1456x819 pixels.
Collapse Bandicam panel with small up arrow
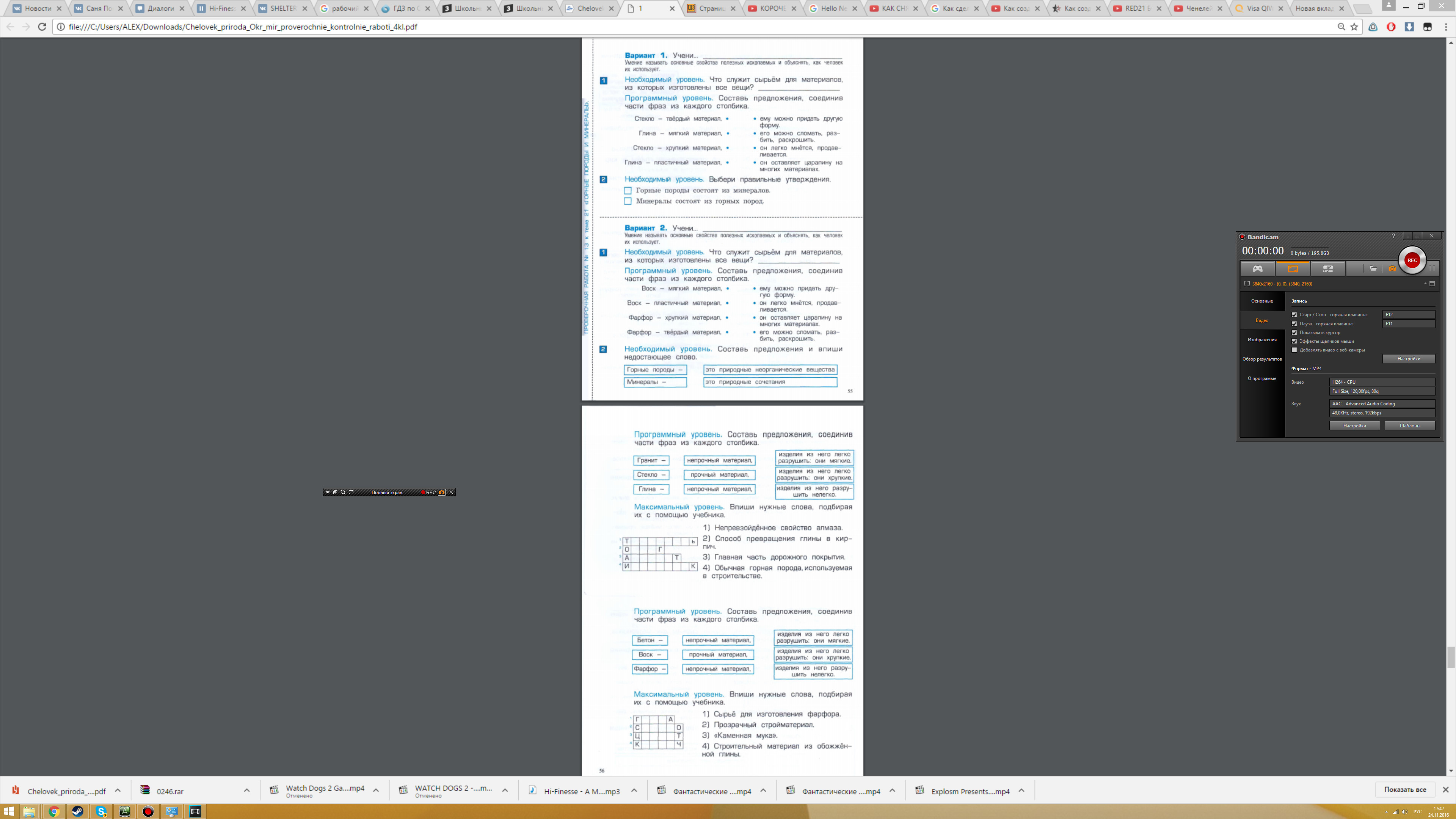point(1425,284)
